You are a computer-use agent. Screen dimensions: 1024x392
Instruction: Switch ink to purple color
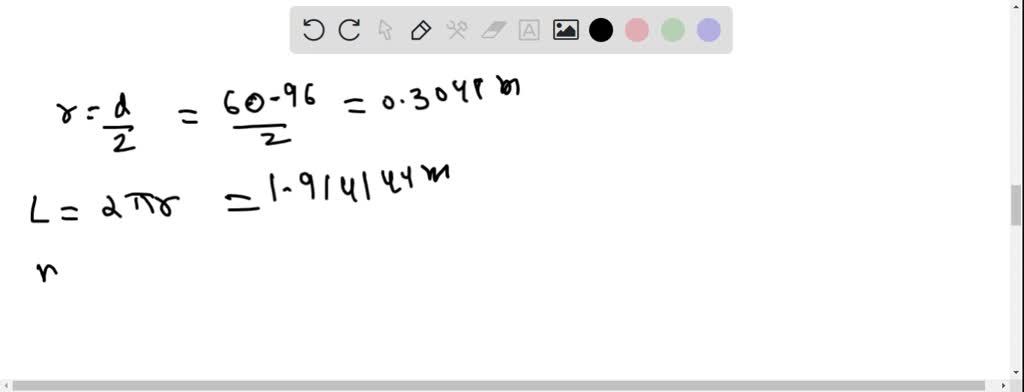click(x=709, y=30)
